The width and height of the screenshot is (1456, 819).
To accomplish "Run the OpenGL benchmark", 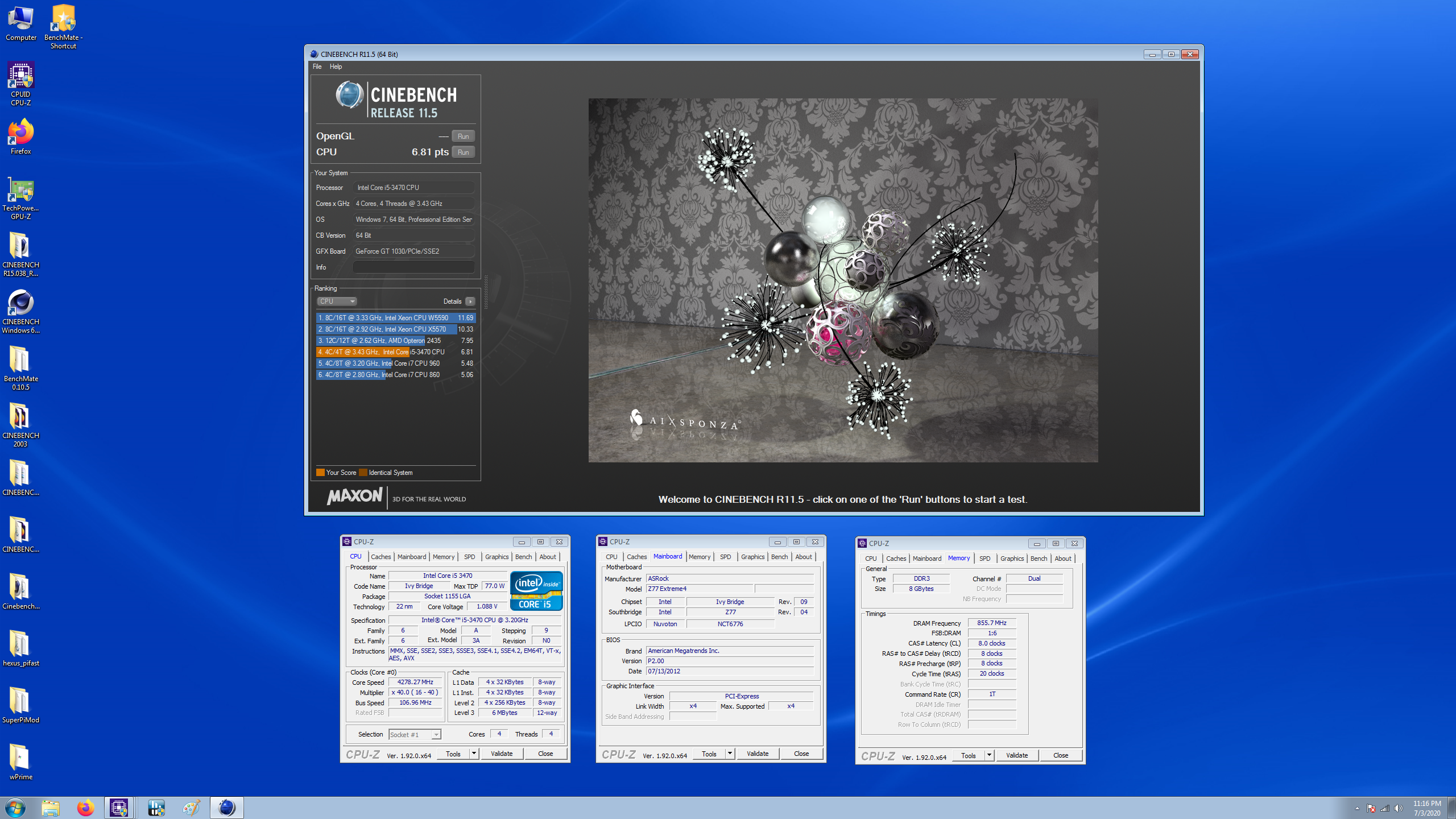I will point(464,136).
